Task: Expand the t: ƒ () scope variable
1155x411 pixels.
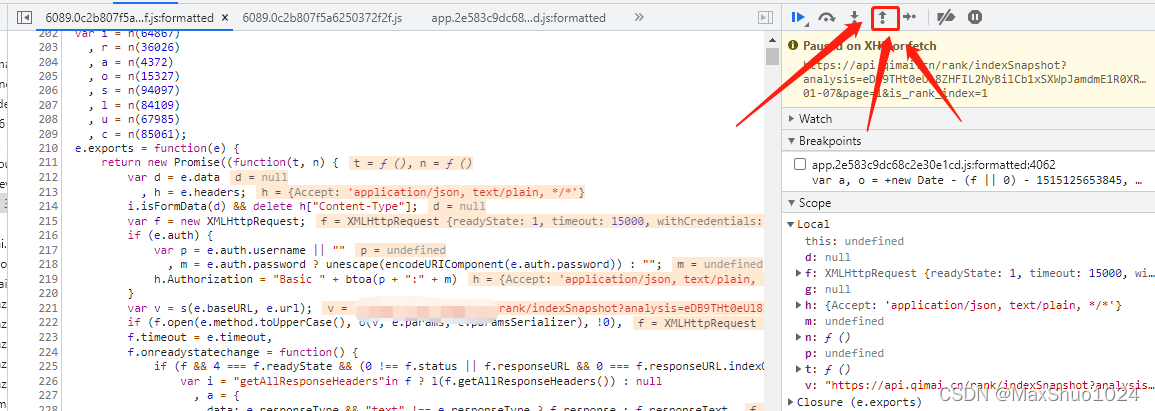Action: coord(799,370)
